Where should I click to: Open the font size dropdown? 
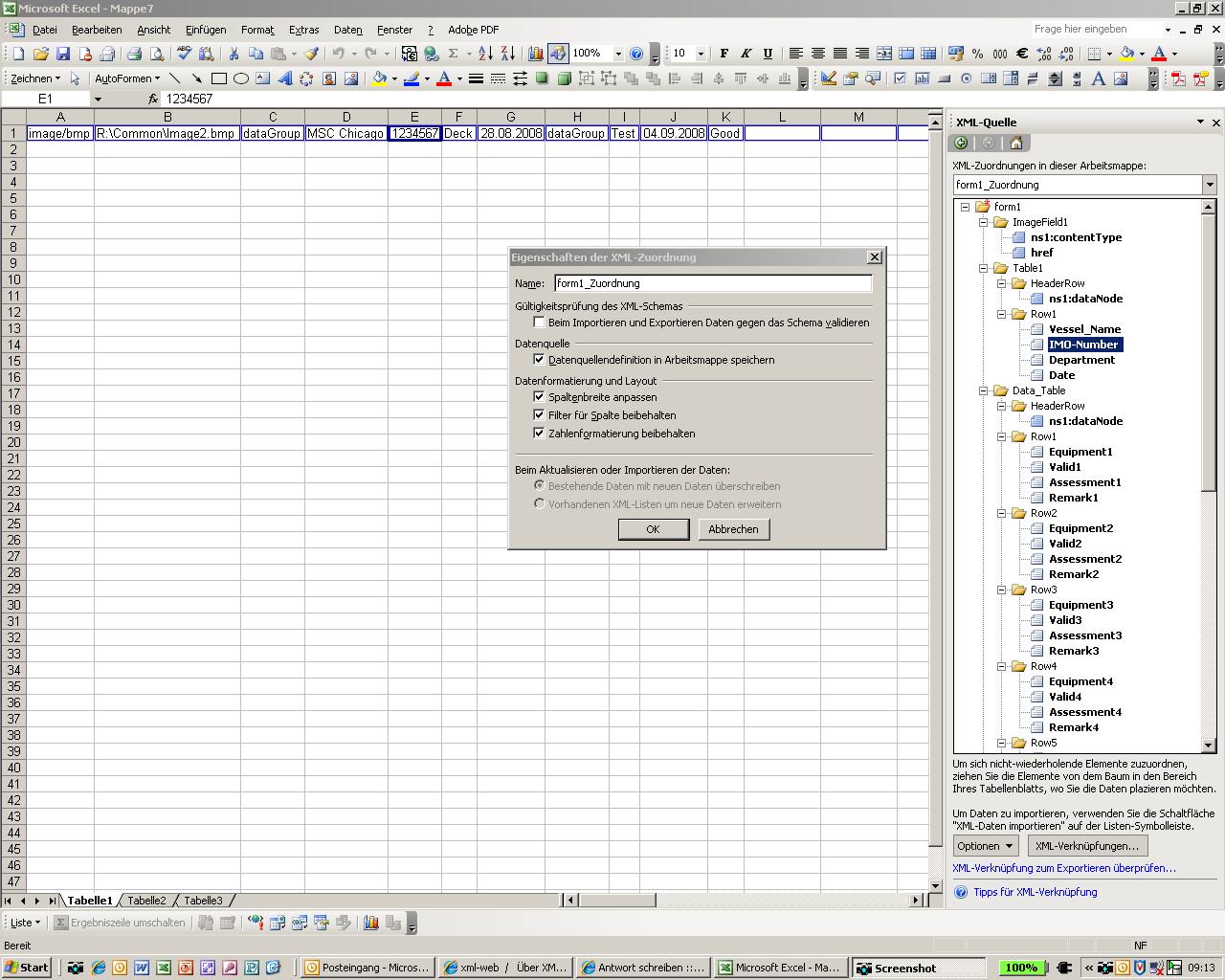tap(701, 54)
